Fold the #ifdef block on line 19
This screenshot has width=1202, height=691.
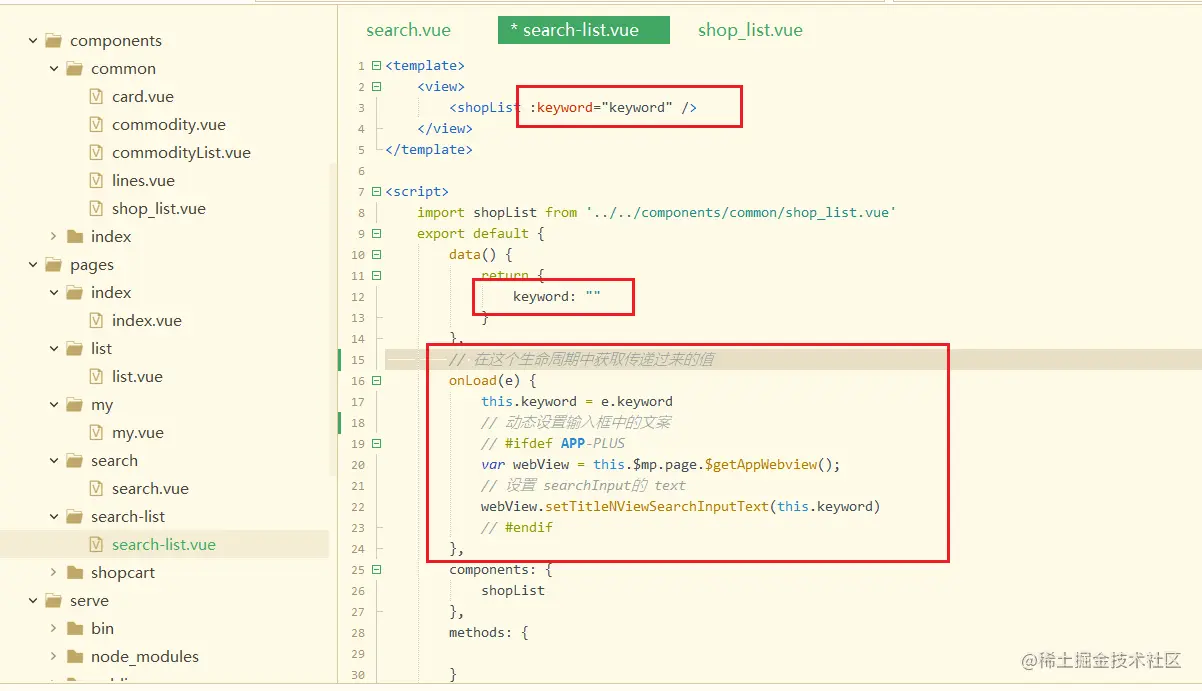tap(377, 444)
